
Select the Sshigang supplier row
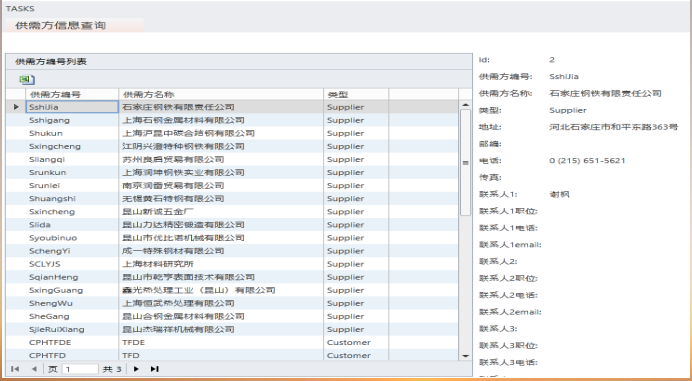pyautogui.click(x=232, y=120)
